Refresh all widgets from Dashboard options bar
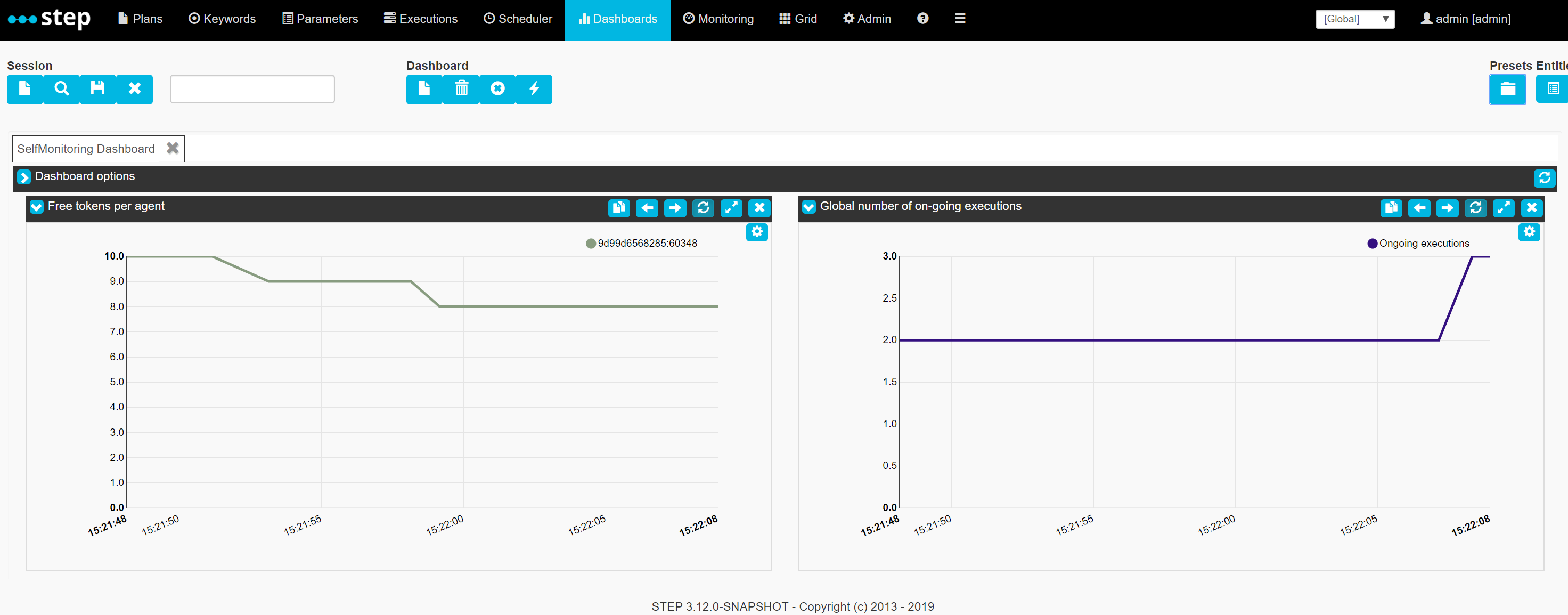1568x615 pixels. [x=1544, y=178]
